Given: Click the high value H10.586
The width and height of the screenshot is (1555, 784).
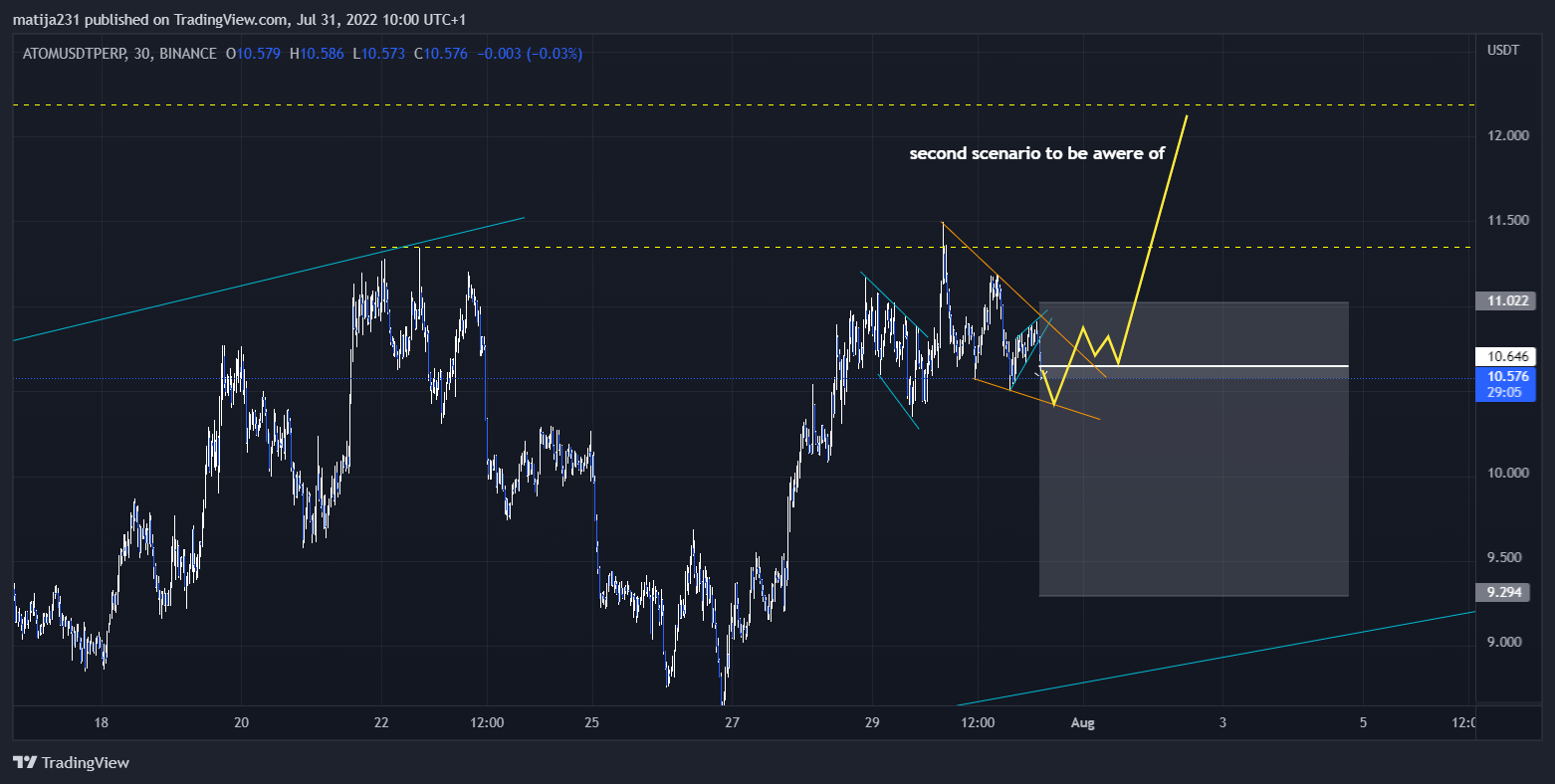Looking at the screenshot, I should tap(317, 54).
